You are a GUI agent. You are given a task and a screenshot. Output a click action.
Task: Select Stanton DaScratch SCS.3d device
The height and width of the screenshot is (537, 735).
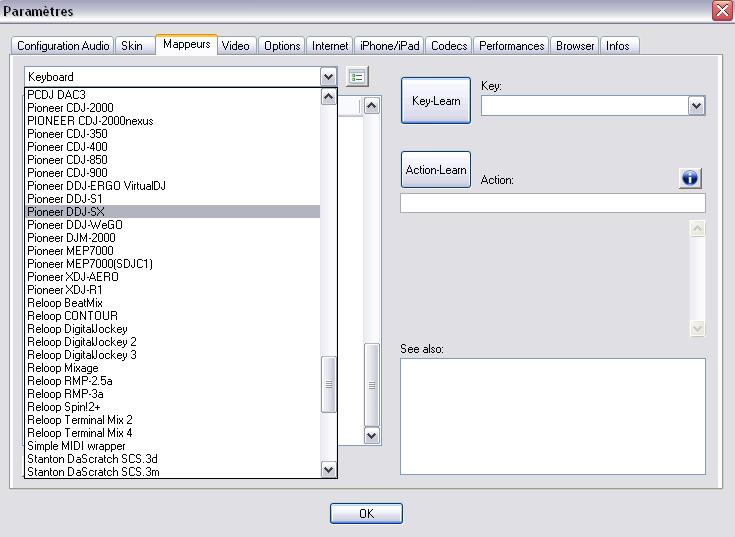pyautogui.click(x=92, y=459)
